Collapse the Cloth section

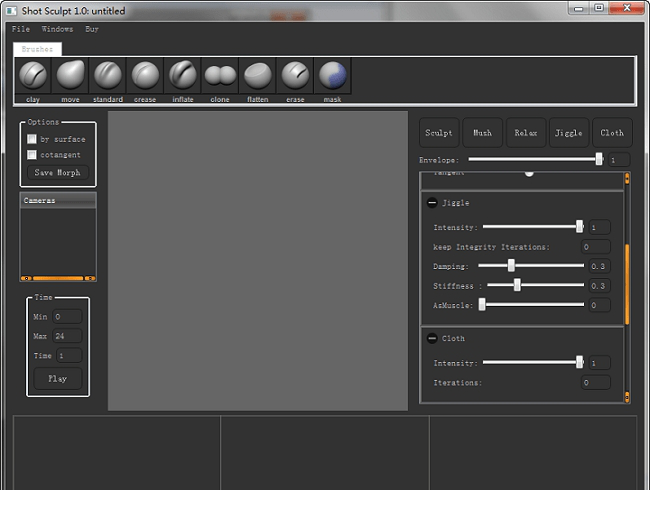pos(432,338)
